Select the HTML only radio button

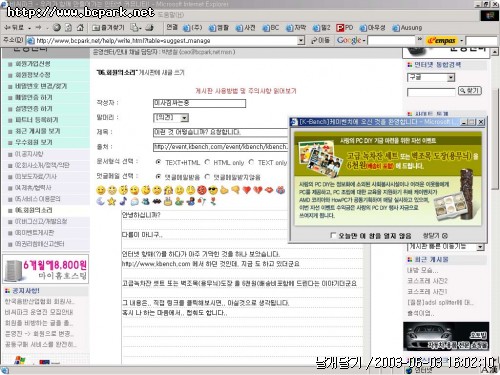click(x=207, y=162)
